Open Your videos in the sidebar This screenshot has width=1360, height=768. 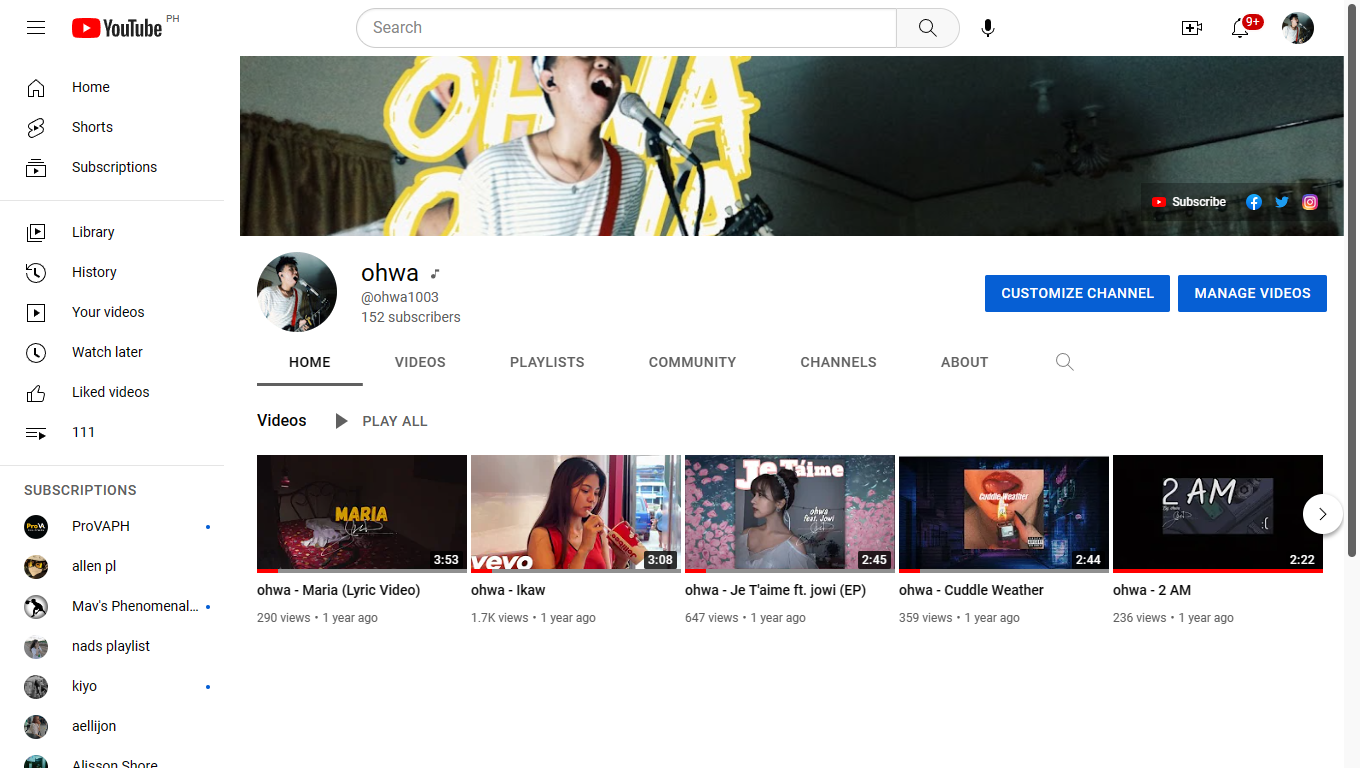[112, 312]
